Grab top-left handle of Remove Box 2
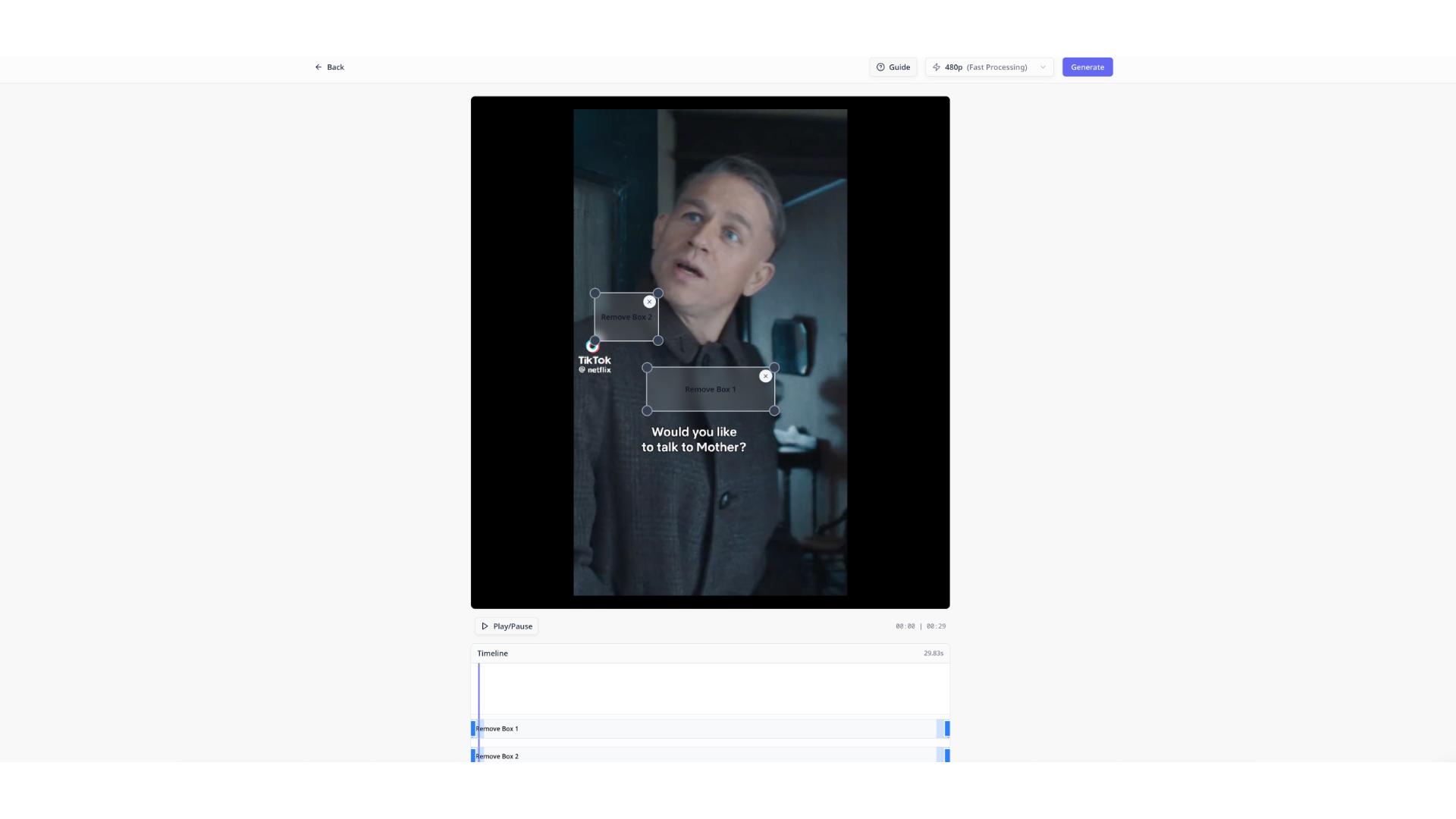1456x819 pixels. [x=595, y=293]
